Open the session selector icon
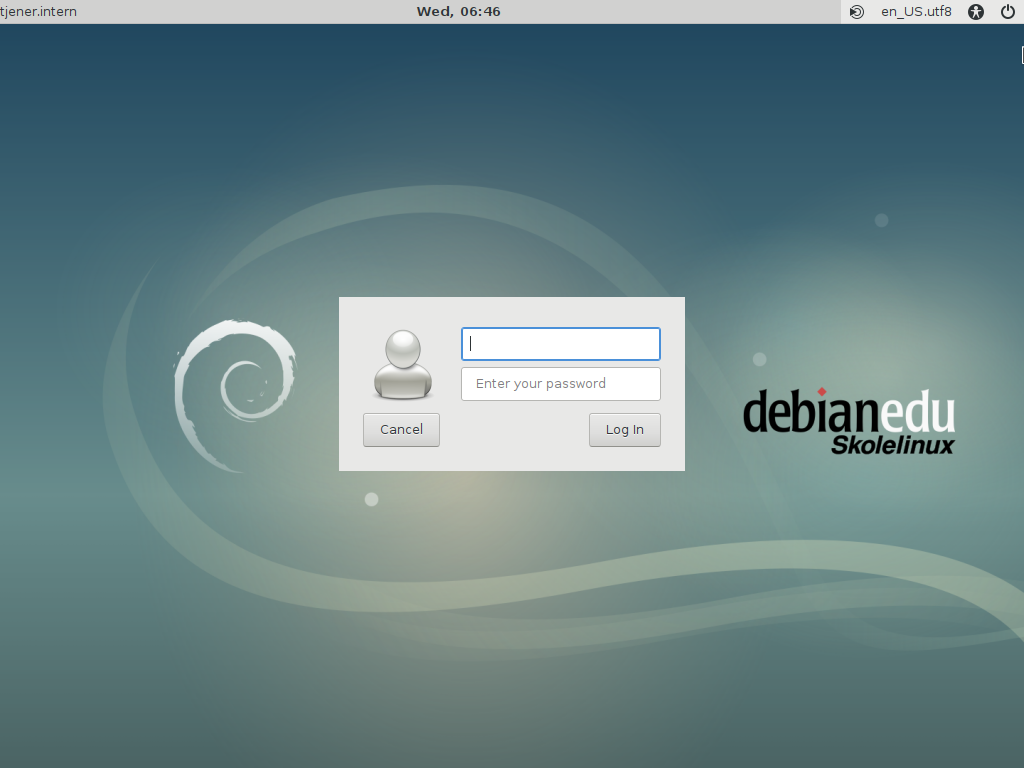1024x768 pixels. tap(857, 12)
